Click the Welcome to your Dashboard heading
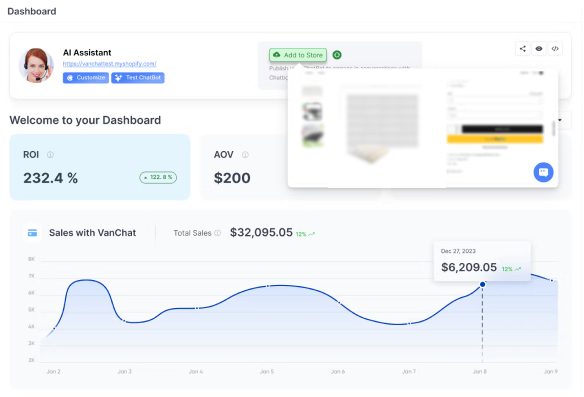Image resolution: width=584 pixels, height=397 pixels. (x=85, y=120)
